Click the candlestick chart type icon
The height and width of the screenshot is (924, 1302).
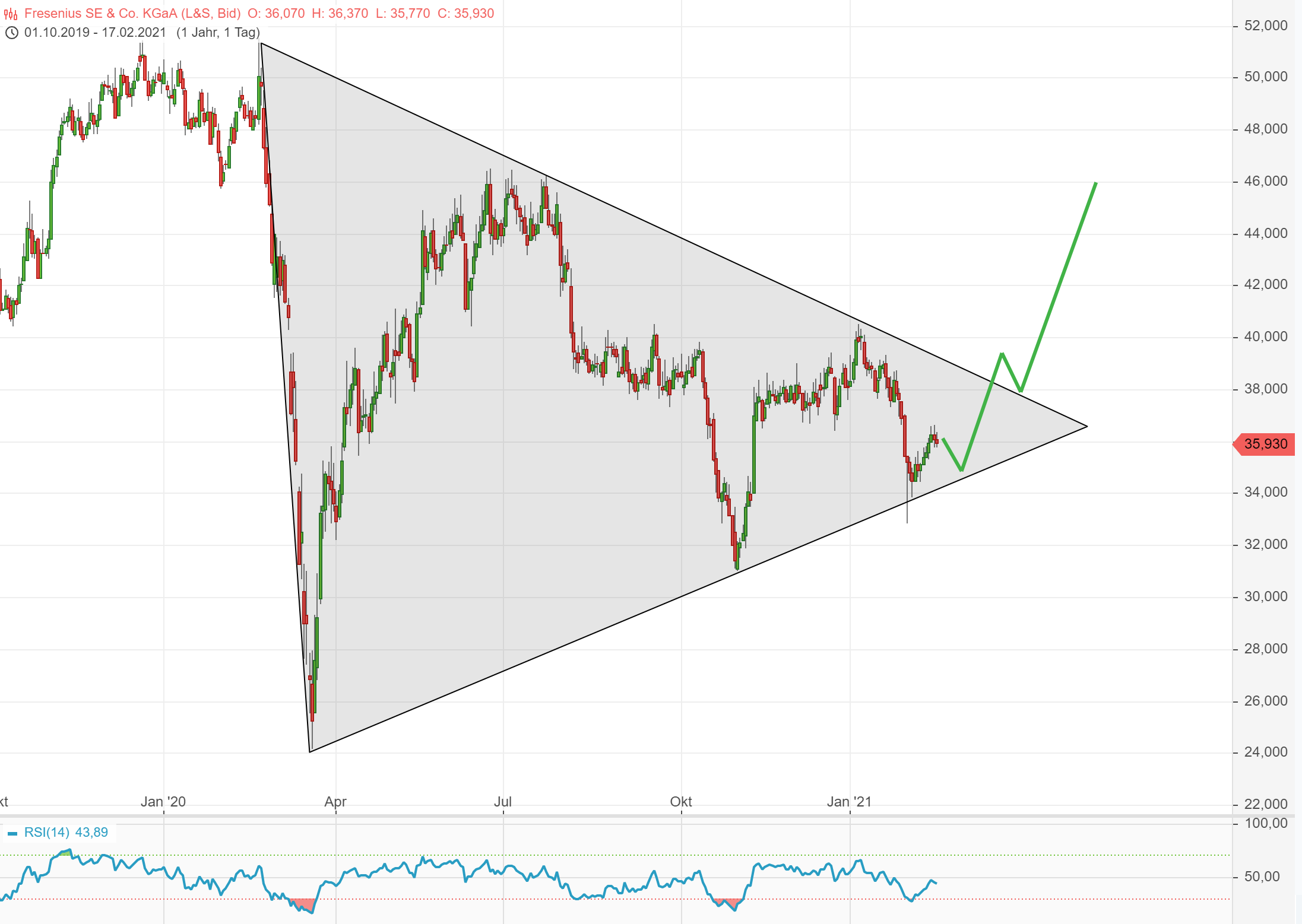(11, 14)
